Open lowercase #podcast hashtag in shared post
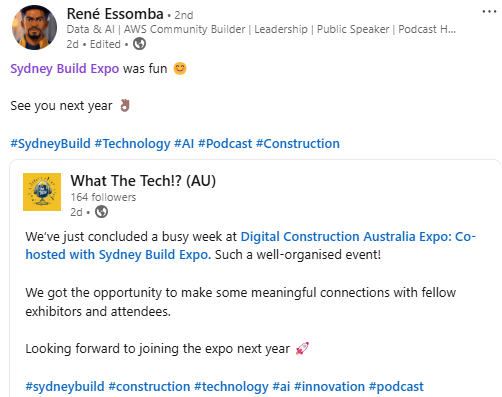 pos(396,387)
